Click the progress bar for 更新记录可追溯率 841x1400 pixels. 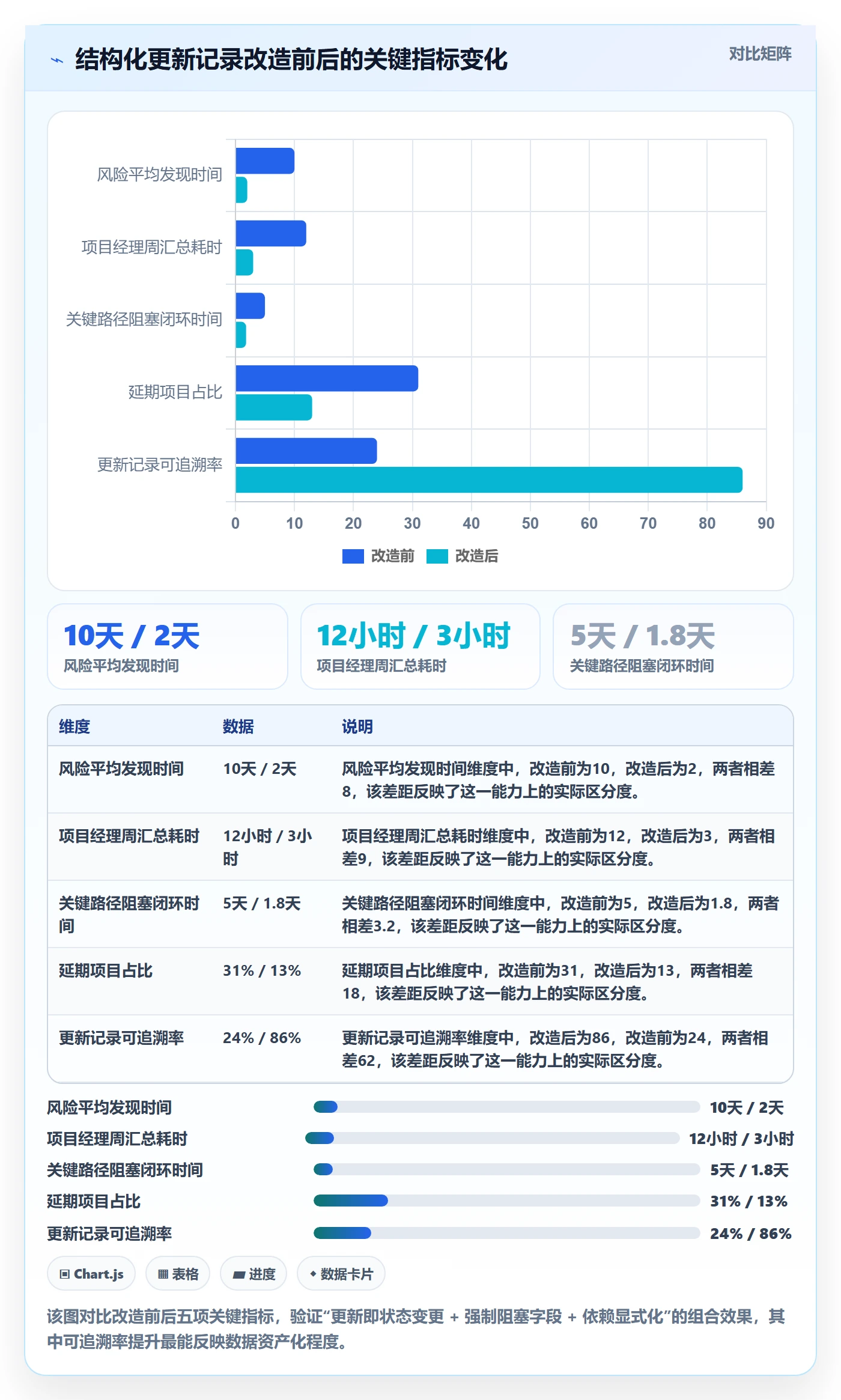point(507,1233)
